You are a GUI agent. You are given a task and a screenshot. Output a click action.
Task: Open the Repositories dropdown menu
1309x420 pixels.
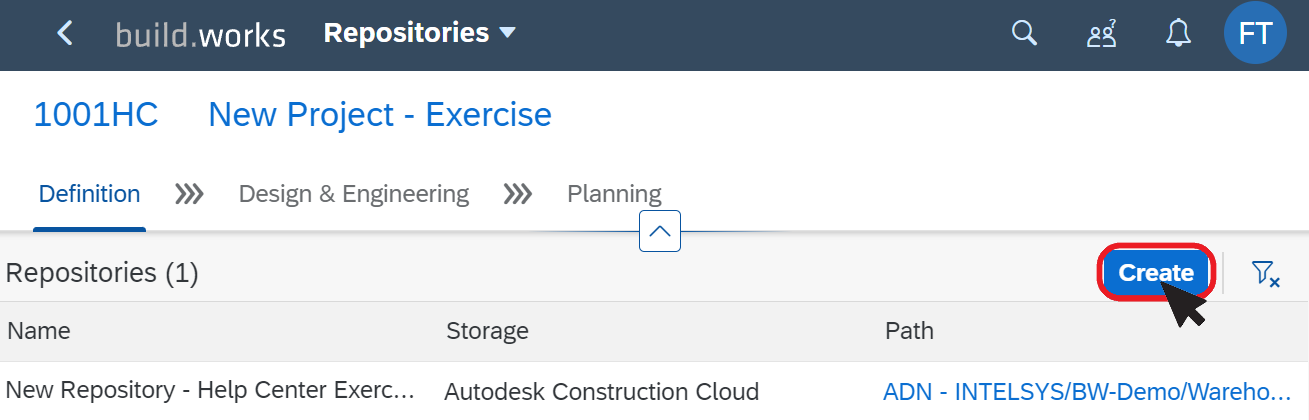[420, 33]
